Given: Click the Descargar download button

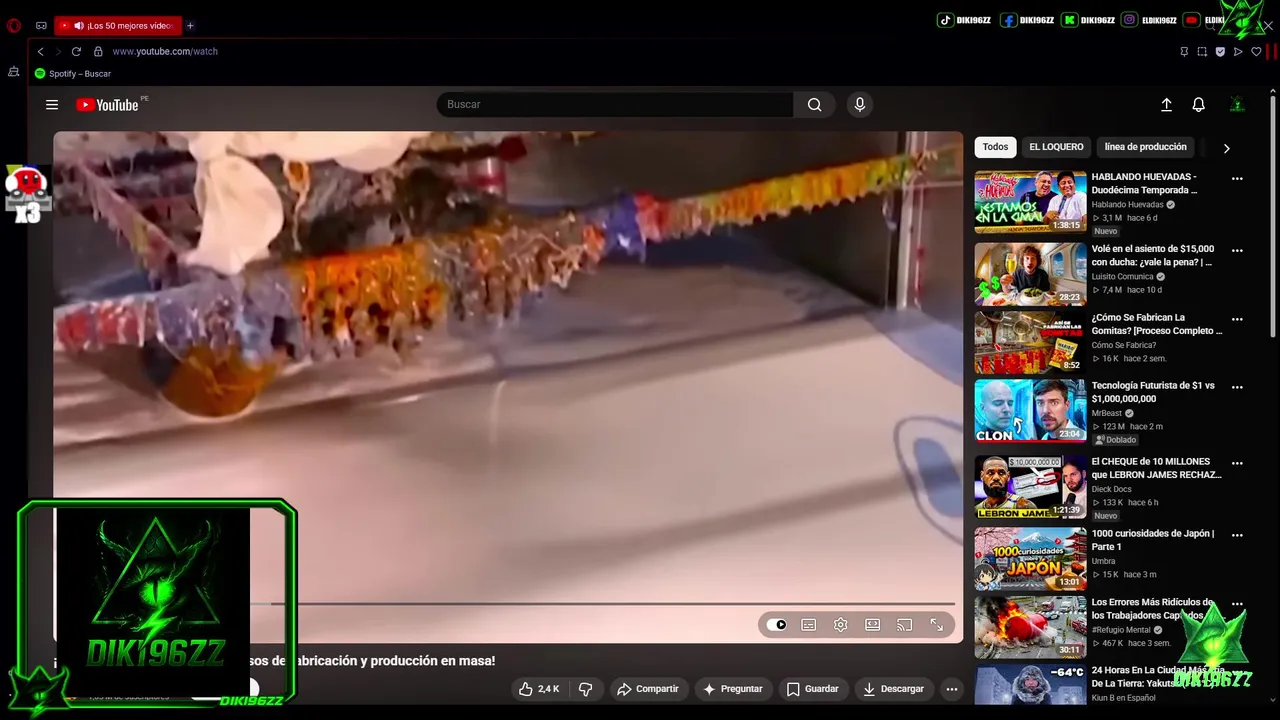Looking at the screenshot, I should coord(893,689).
